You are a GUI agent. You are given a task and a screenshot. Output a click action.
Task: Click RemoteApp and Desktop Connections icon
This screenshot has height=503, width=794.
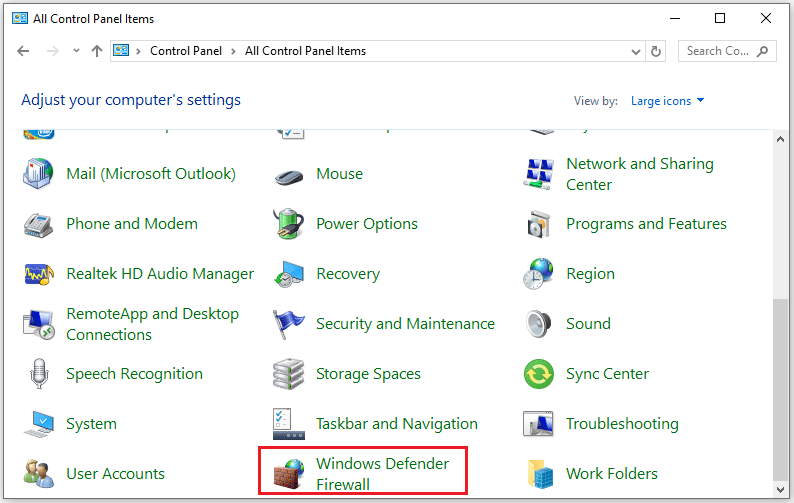point(38,324)
